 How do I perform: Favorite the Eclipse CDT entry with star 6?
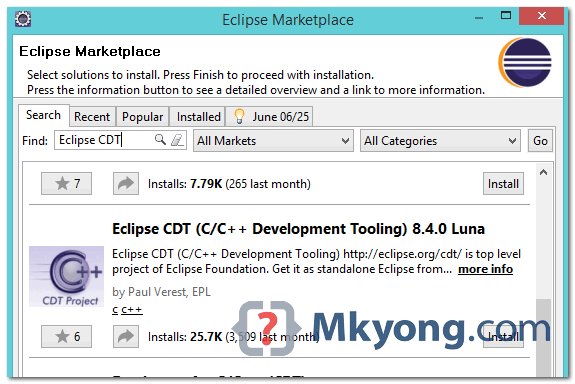(66, 336)
